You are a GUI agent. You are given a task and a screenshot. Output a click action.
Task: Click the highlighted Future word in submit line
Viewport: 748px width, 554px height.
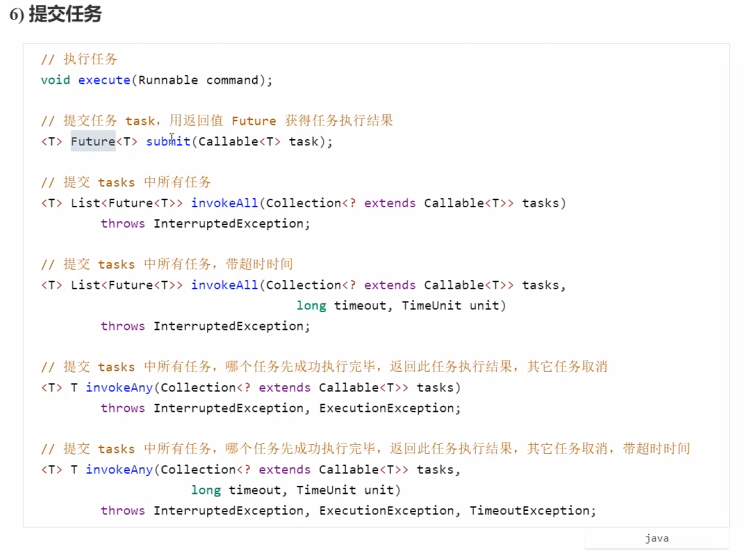point(92,142)
